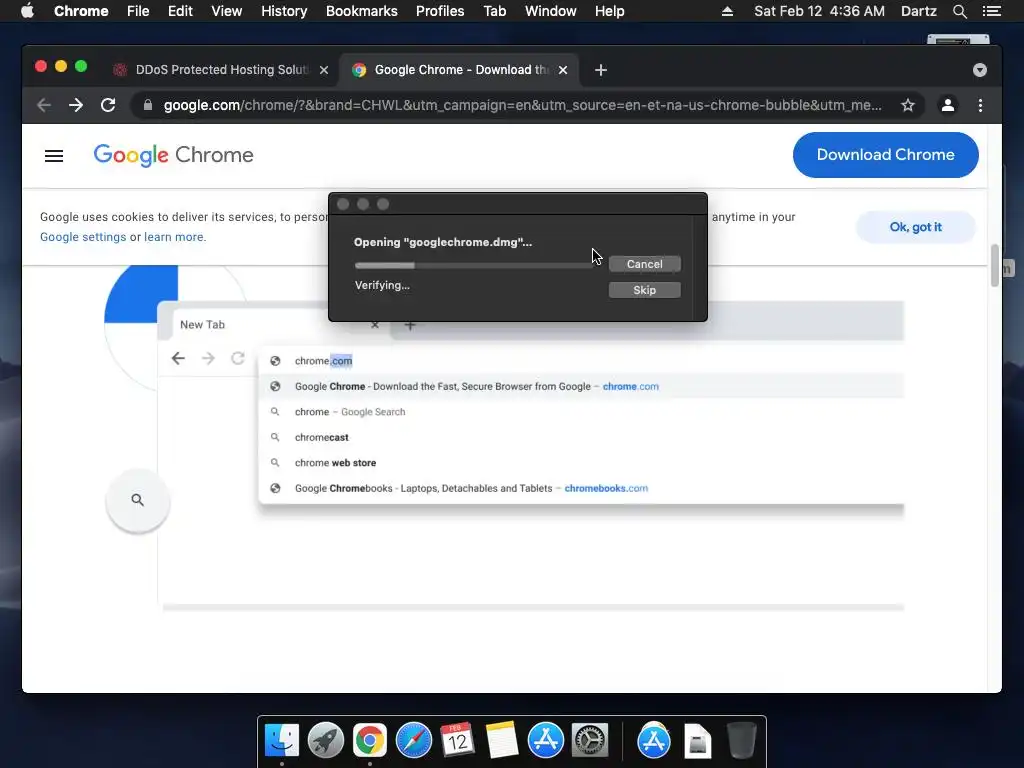Click the date and time in menu bar

pos(819,11)
